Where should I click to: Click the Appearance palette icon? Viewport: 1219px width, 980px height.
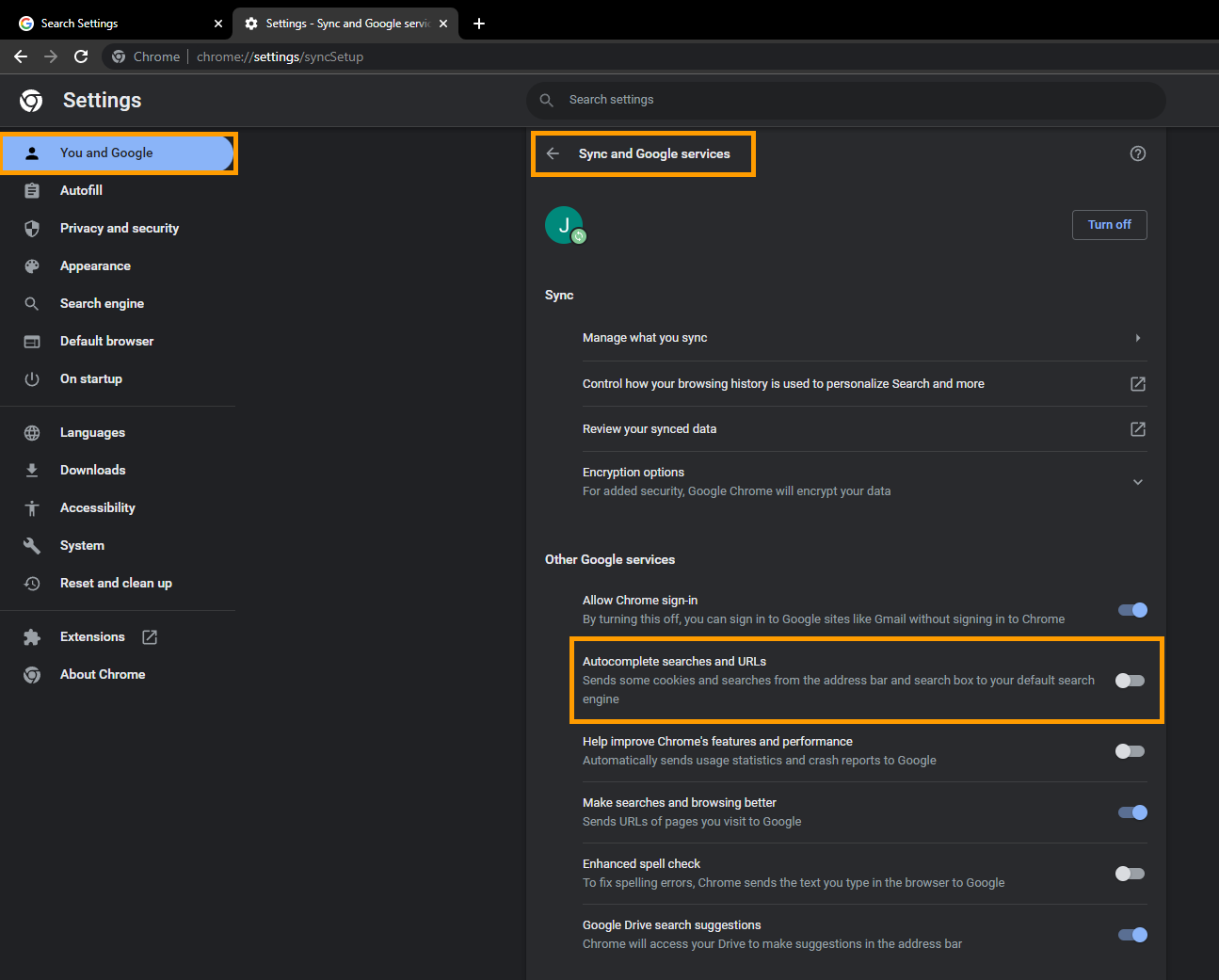tap(32, 265)
